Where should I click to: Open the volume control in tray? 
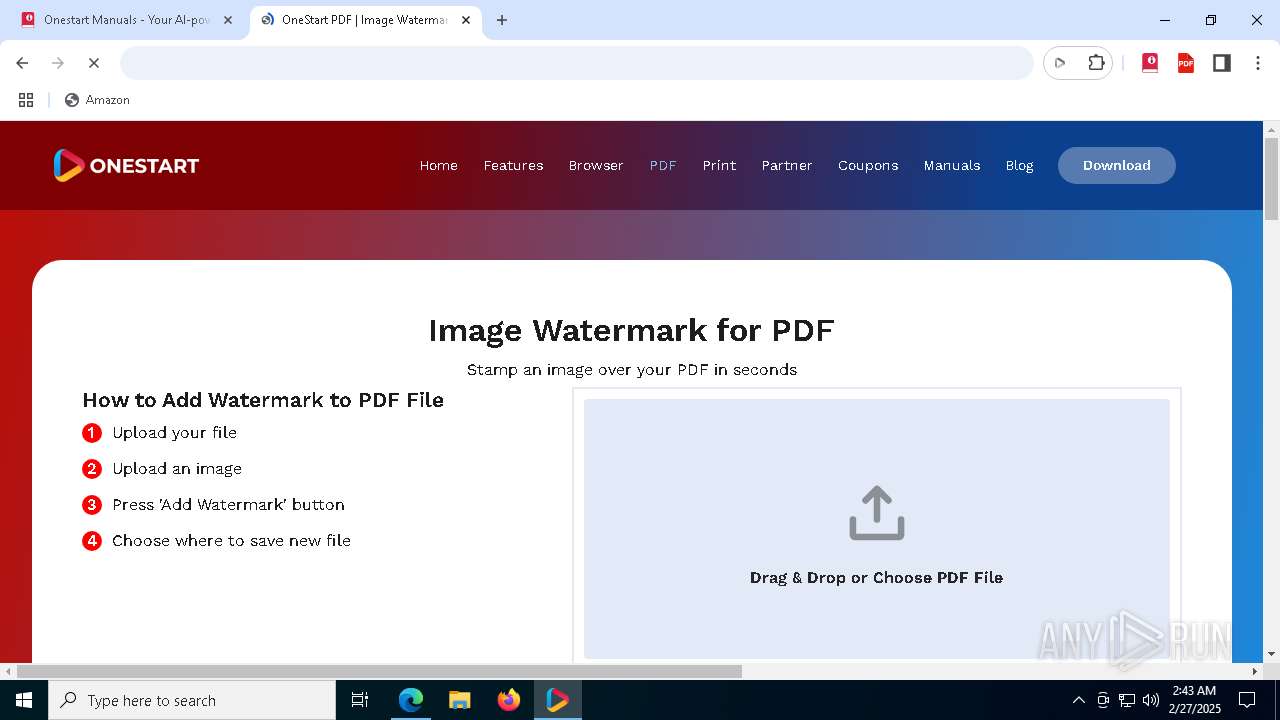(1151, 700)
